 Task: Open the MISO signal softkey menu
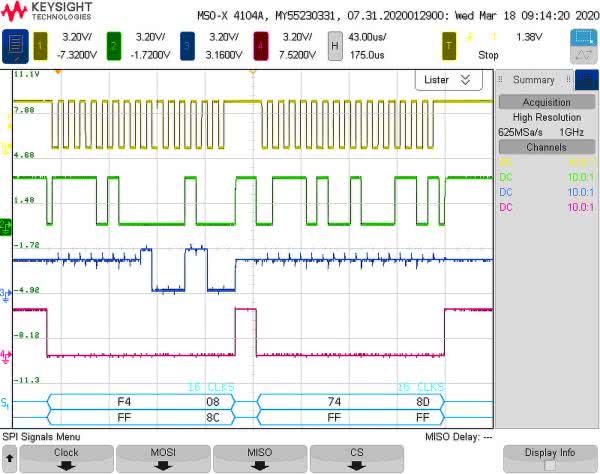pyautogui.click(x=260, y=458)
